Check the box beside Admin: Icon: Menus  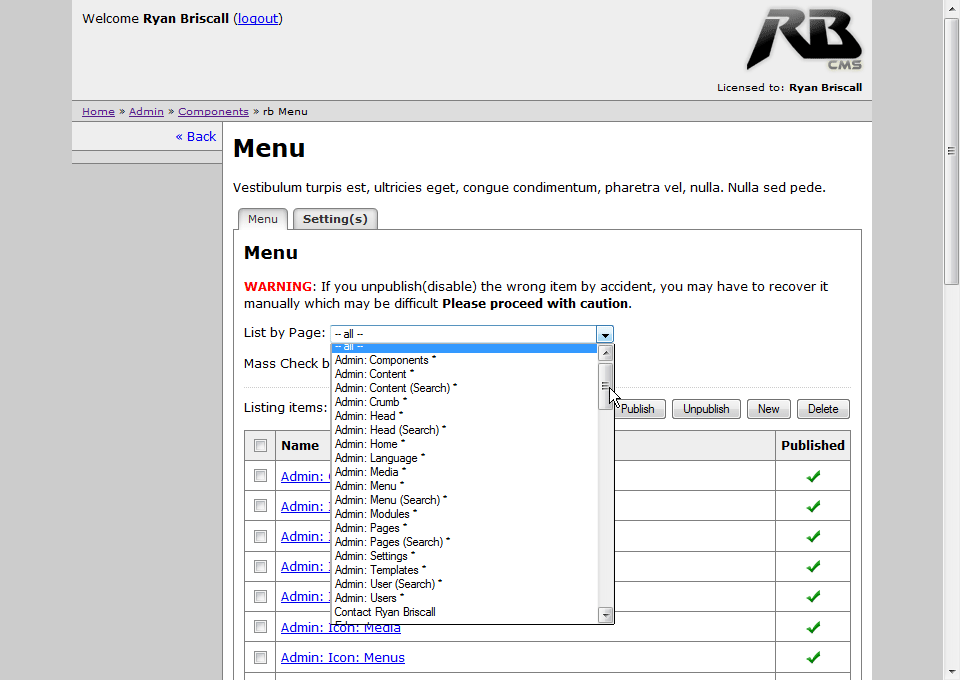pyautogui.click(x=260, y=657)
